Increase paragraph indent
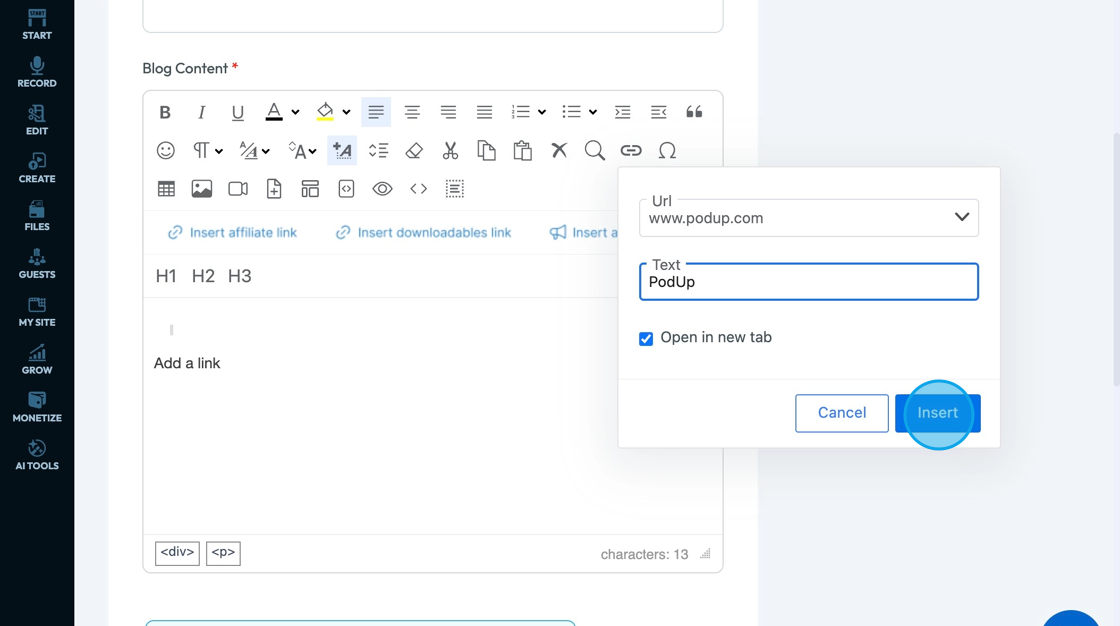The height and width of the screenshot is (626, 1120). coord(623,112)
